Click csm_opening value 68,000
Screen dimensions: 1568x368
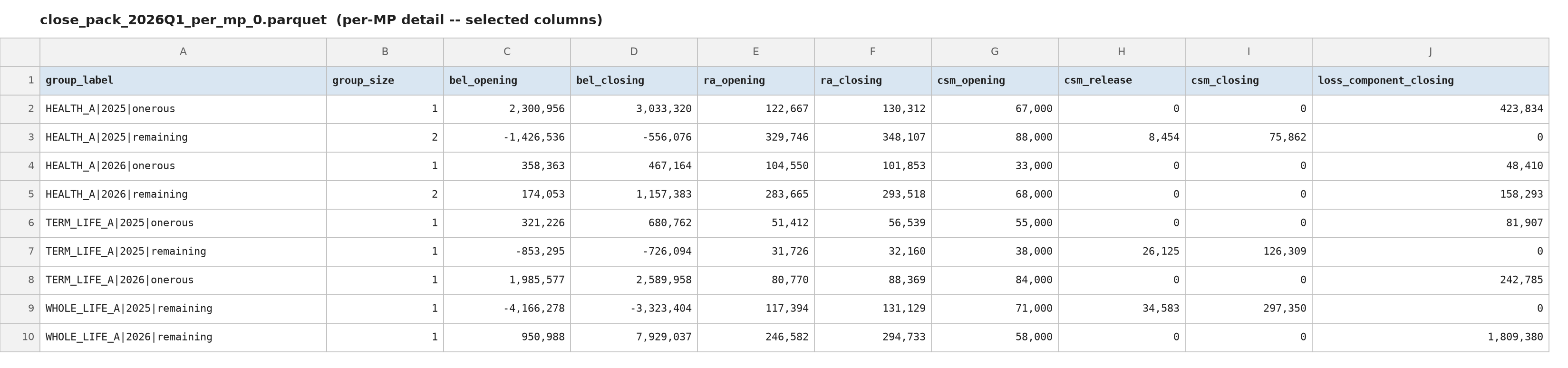coord(995,195)
